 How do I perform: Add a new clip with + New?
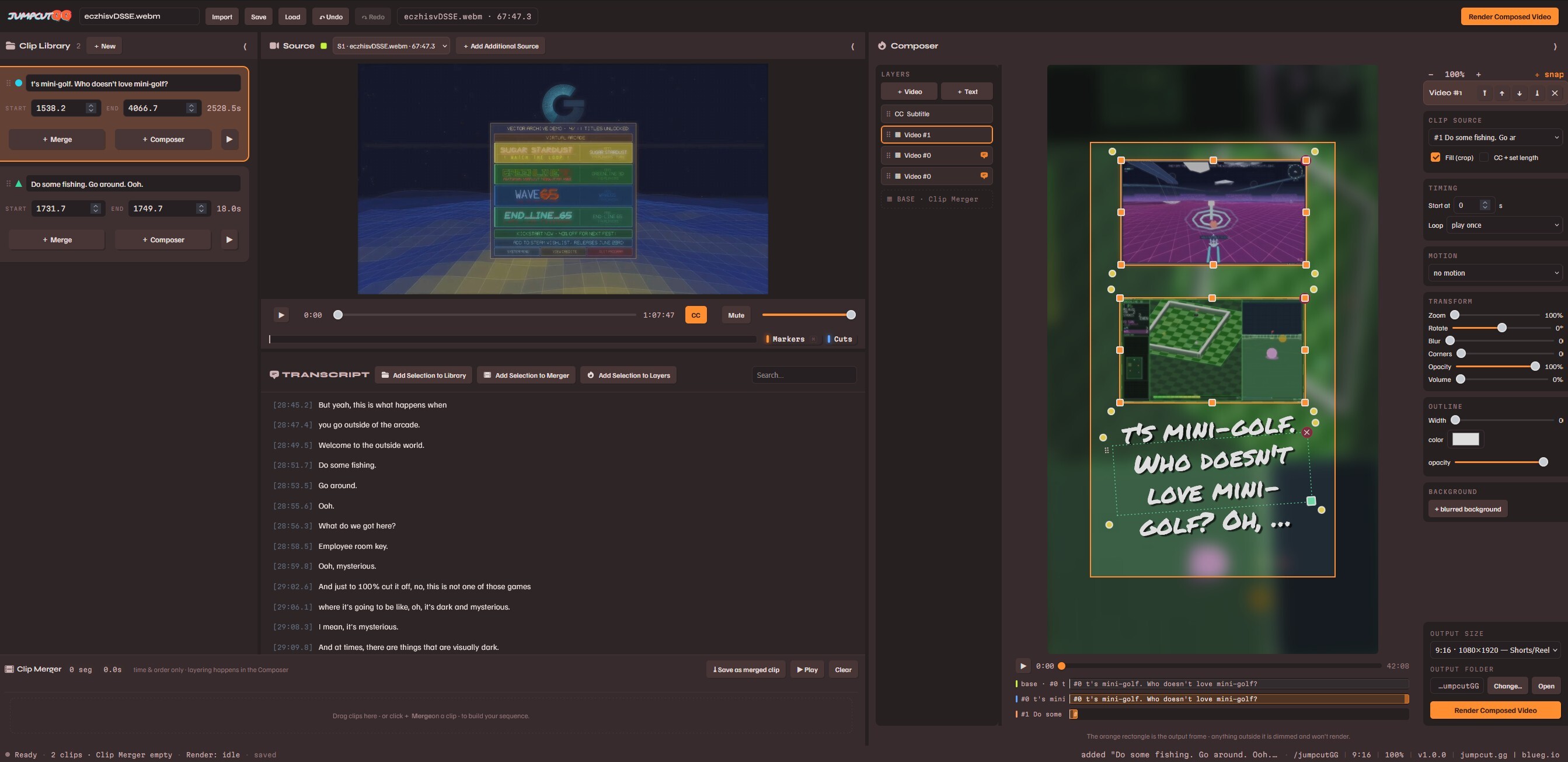tap(104, 46)
